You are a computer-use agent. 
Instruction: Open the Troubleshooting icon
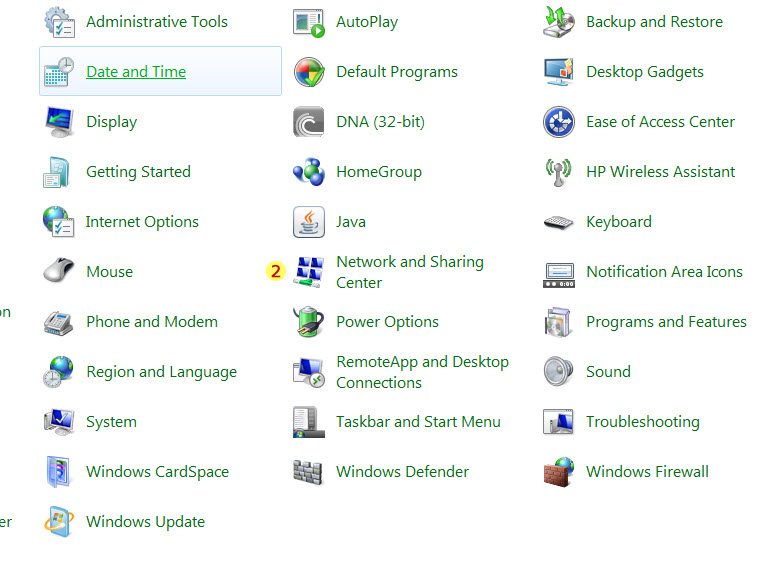[x=558, y=422]
